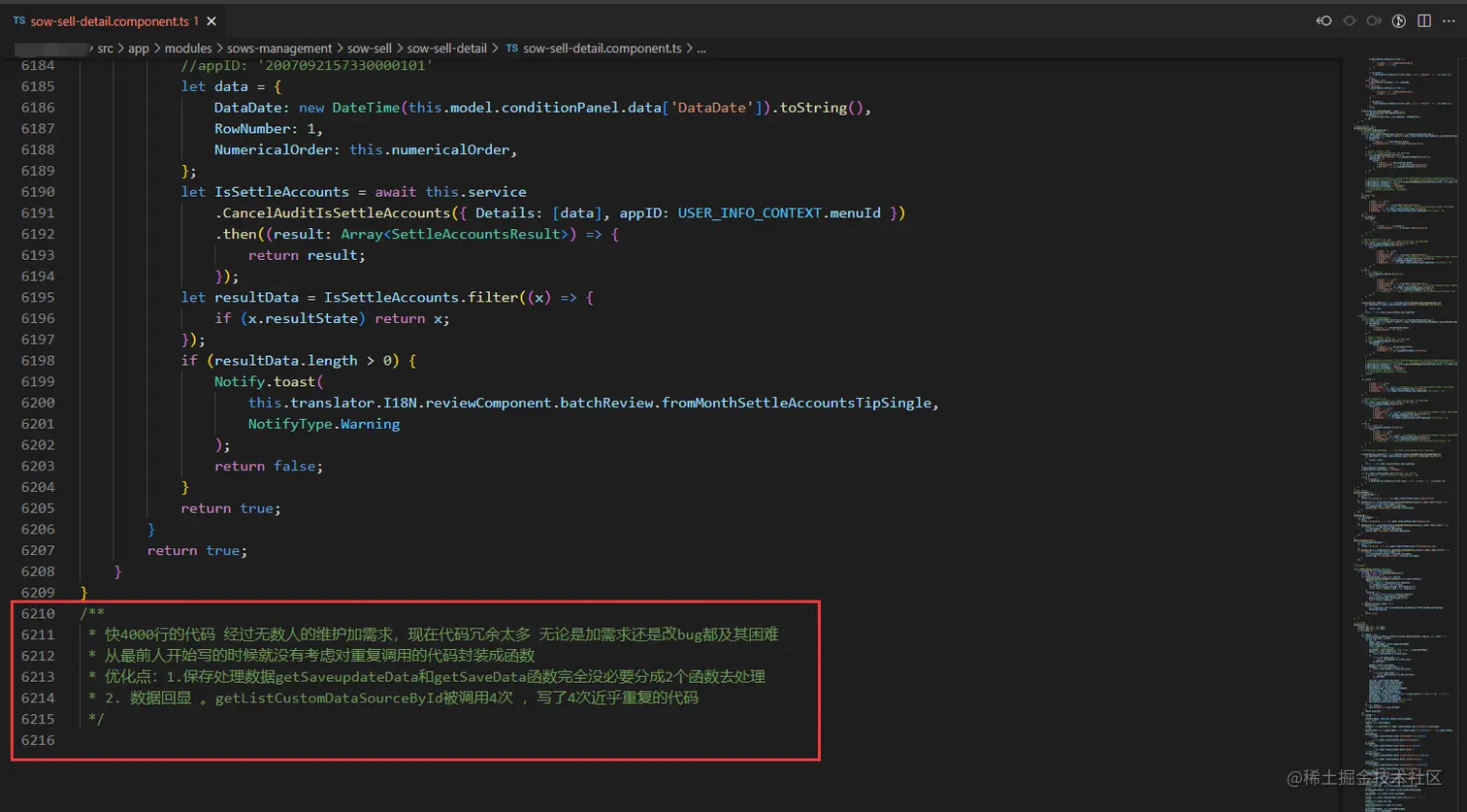
Task: Expand the src breadcrumb entry
Action: 104,48
